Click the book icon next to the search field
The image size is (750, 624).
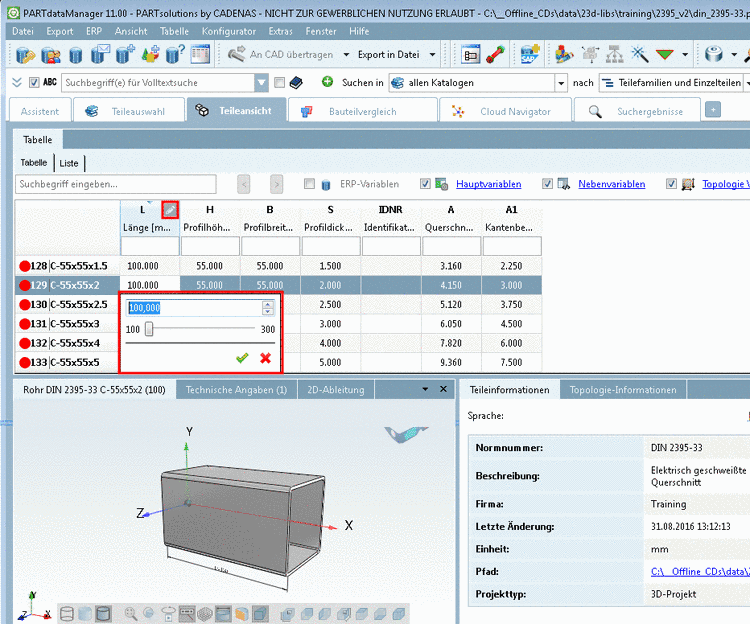[x=296, y=82]
